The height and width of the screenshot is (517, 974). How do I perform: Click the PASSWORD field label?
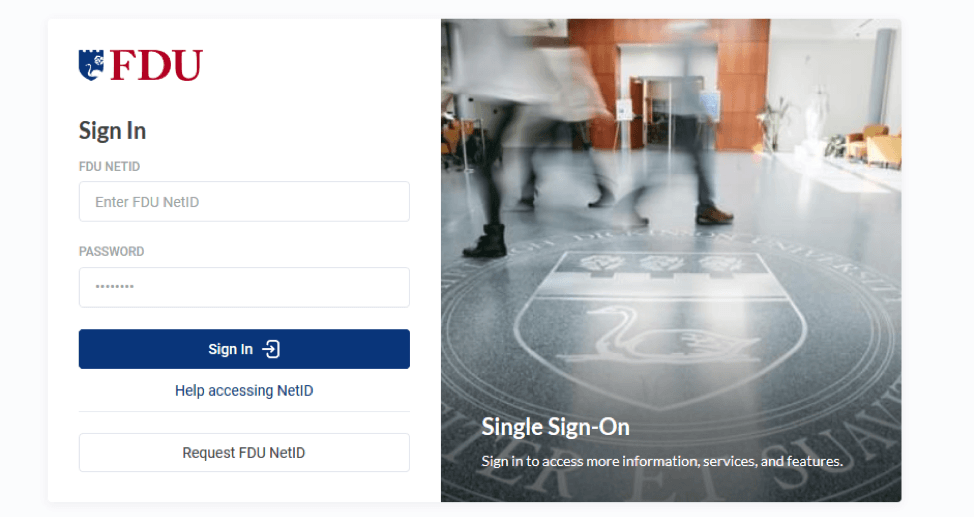pos(111,252)
